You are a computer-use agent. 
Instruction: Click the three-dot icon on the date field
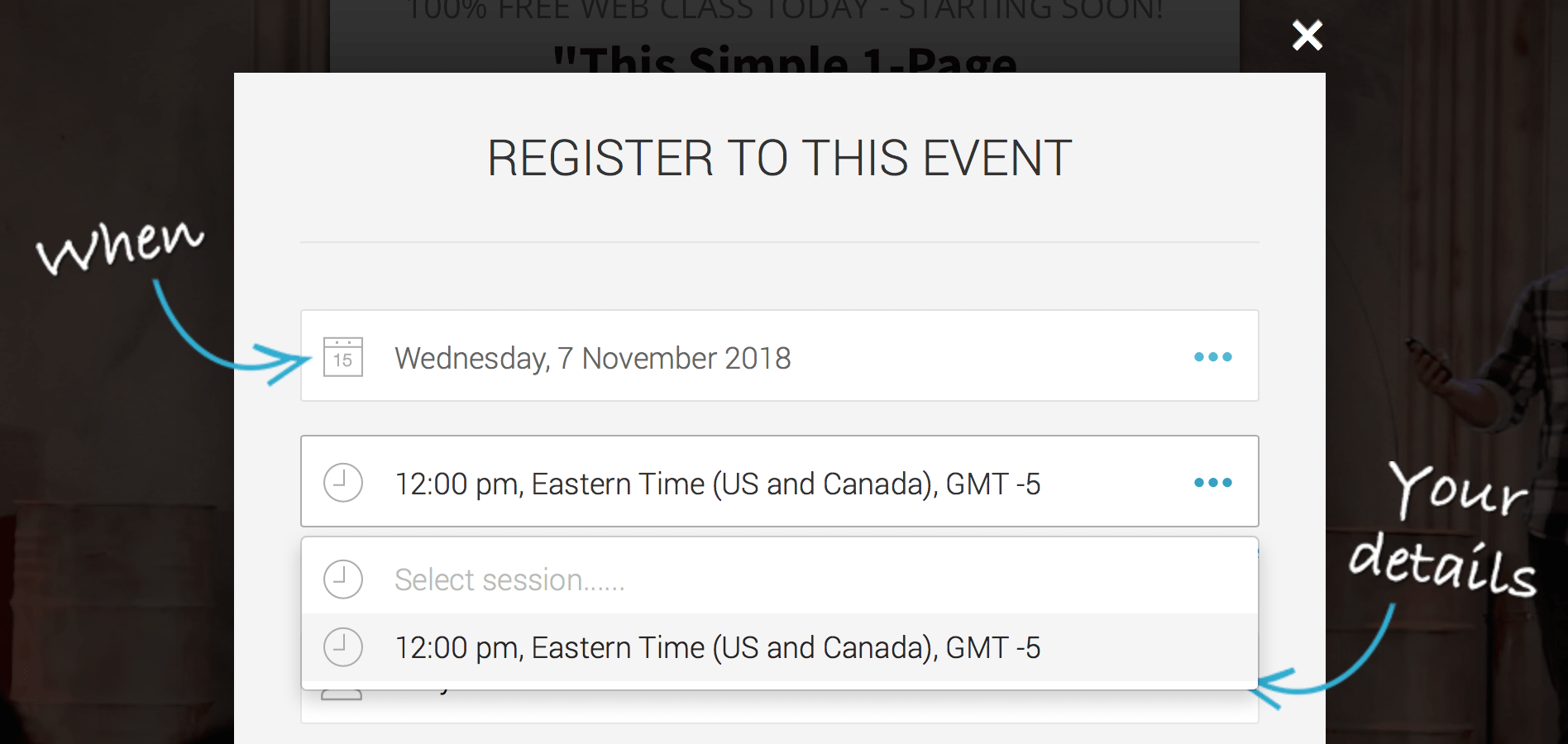[x=1212, y=357]
